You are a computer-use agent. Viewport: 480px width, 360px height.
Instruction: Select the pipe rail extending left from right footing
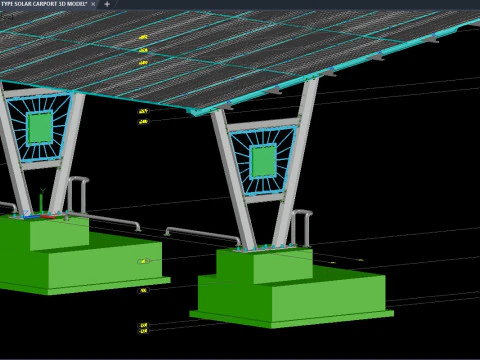tap(203, 235)
